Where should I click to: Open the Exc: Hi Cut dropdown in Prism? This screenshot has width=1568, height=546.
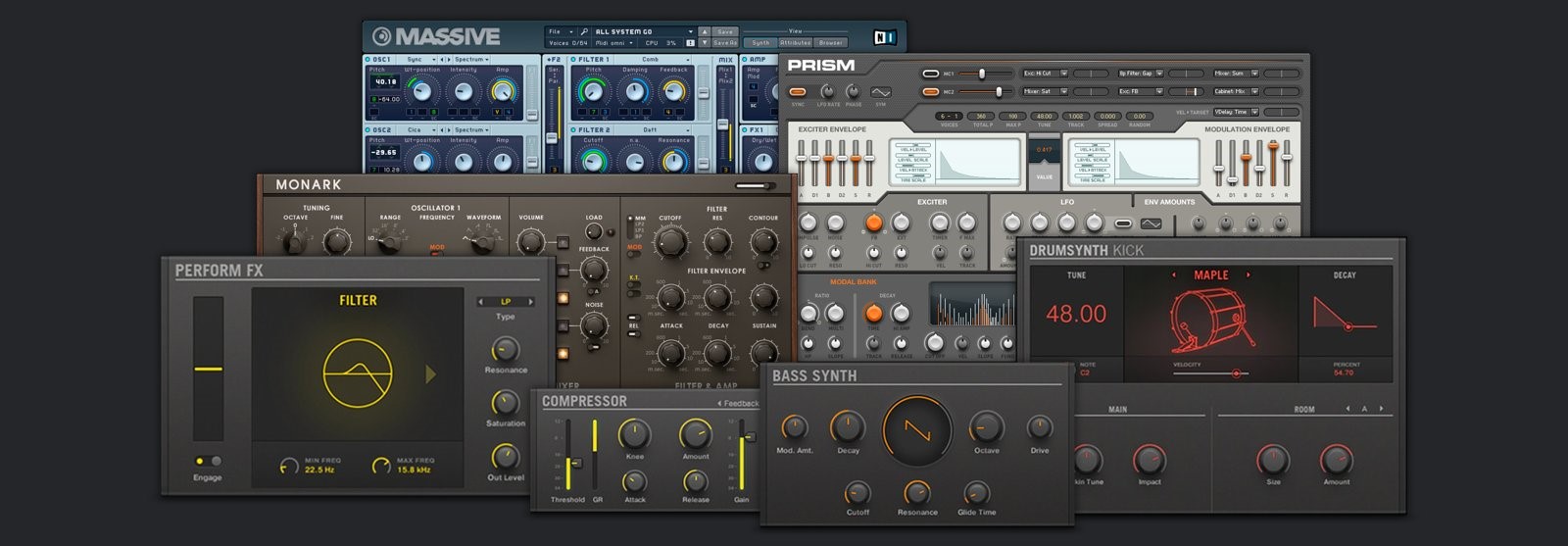point(1046,74)
